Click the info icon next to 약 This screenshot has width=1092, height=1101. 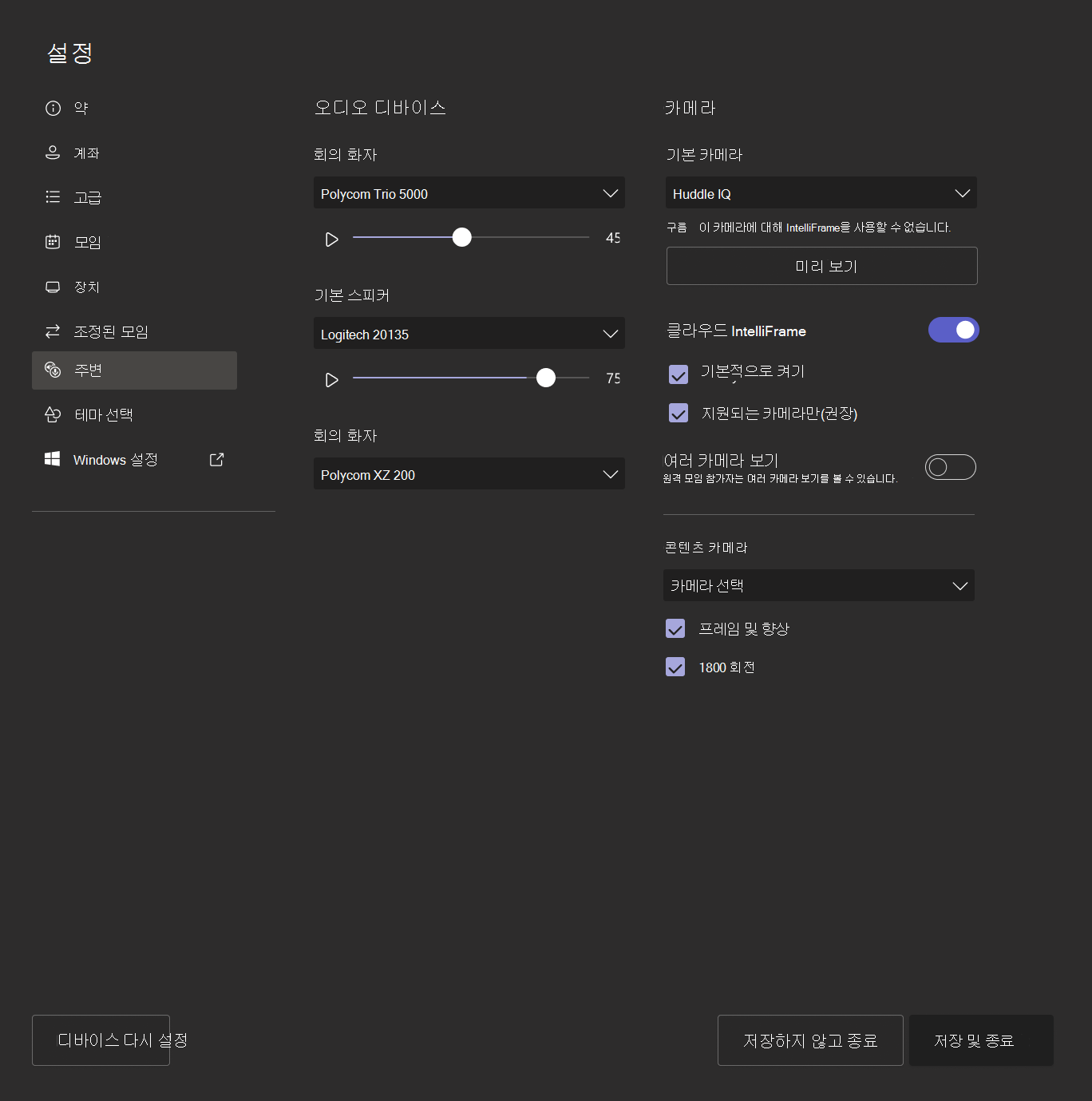click(x=53, y=109)
